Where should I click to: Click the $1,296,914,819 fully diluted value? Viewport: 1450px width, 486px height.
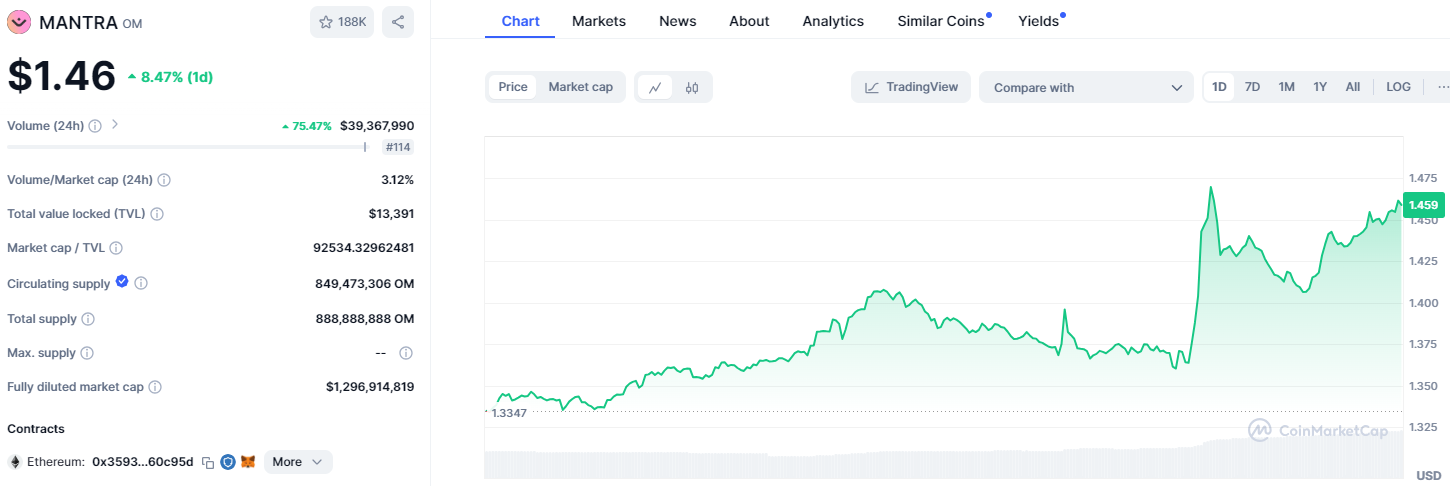tap(370, 387)
